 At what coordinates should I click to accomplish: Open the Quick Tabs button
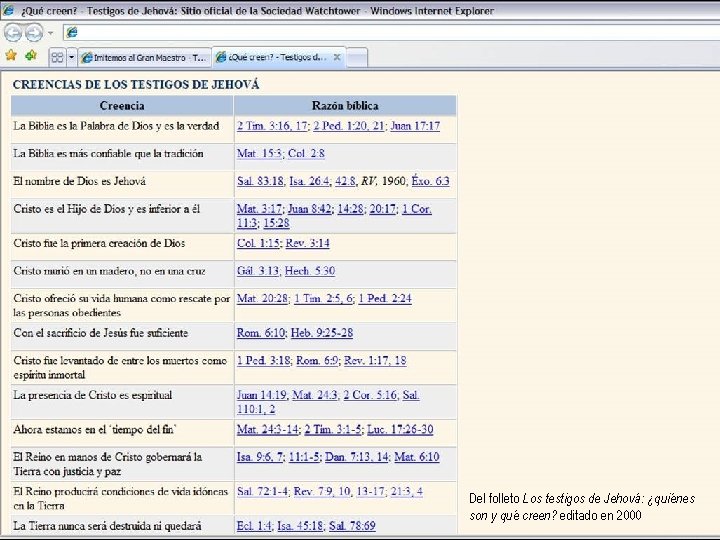point(57,57)
